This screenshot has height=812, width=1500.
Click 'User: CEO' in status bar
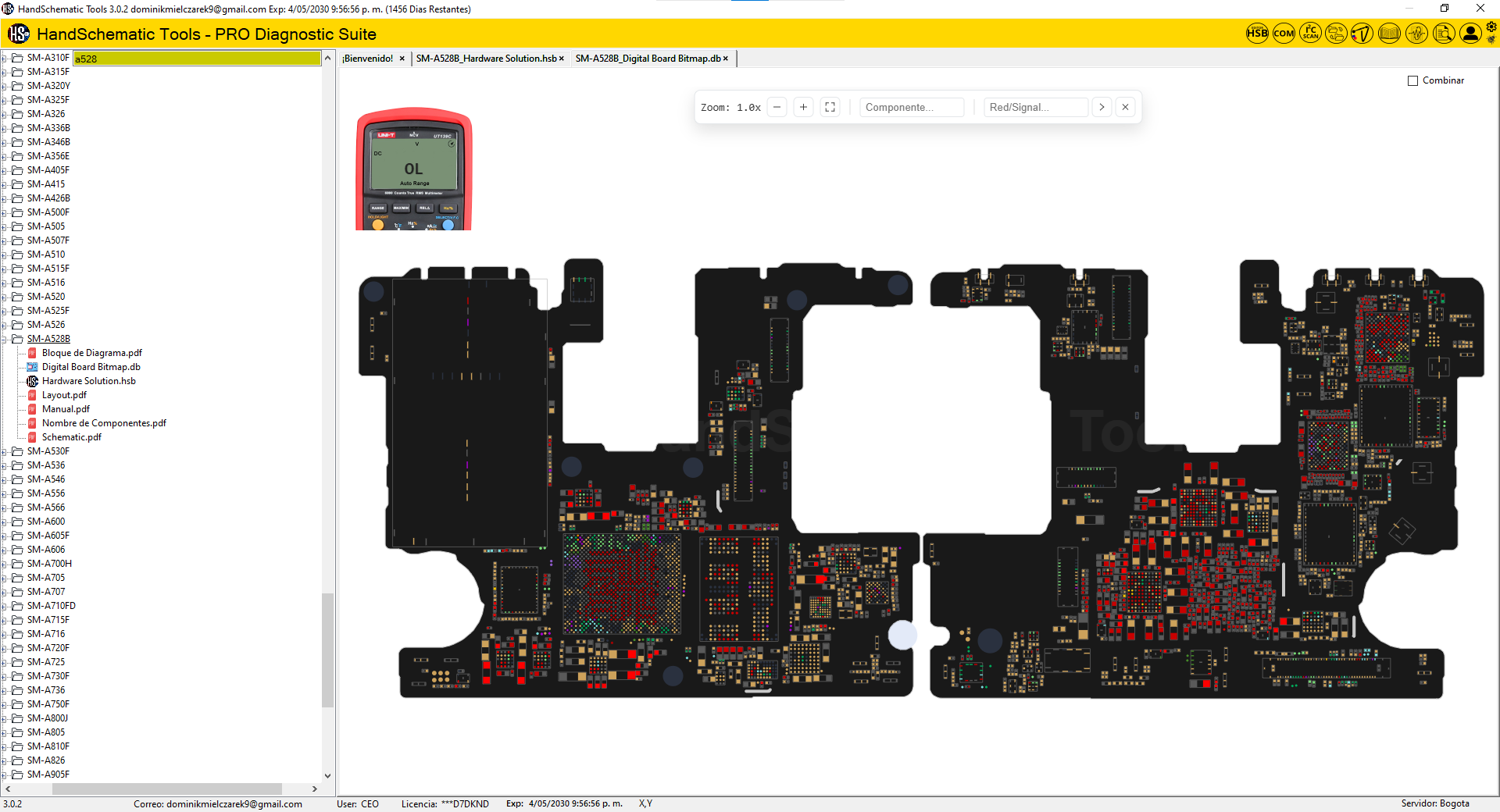[x=358, y=803]
